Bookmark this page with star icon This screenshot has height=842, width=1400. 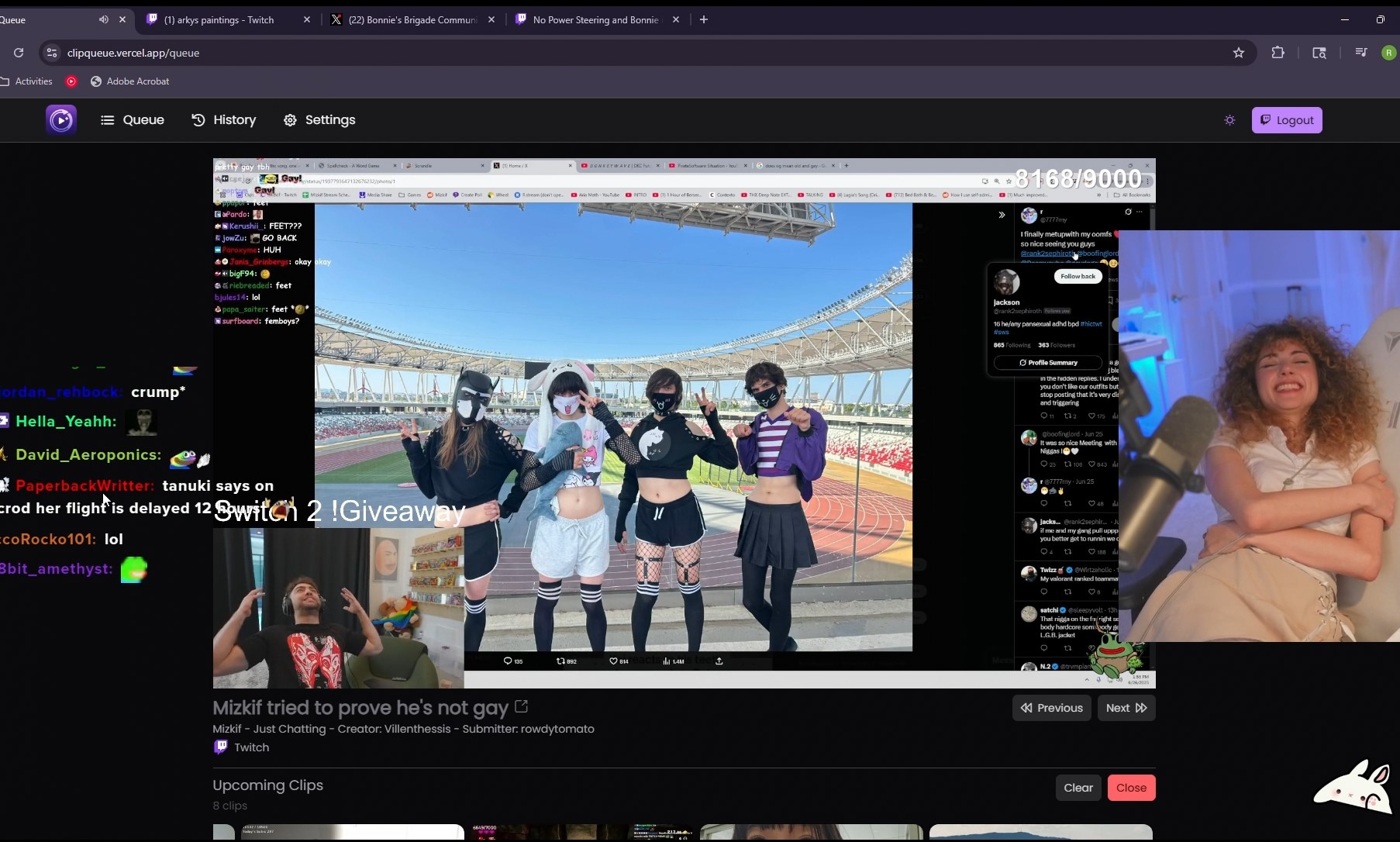pos(1239,53)
